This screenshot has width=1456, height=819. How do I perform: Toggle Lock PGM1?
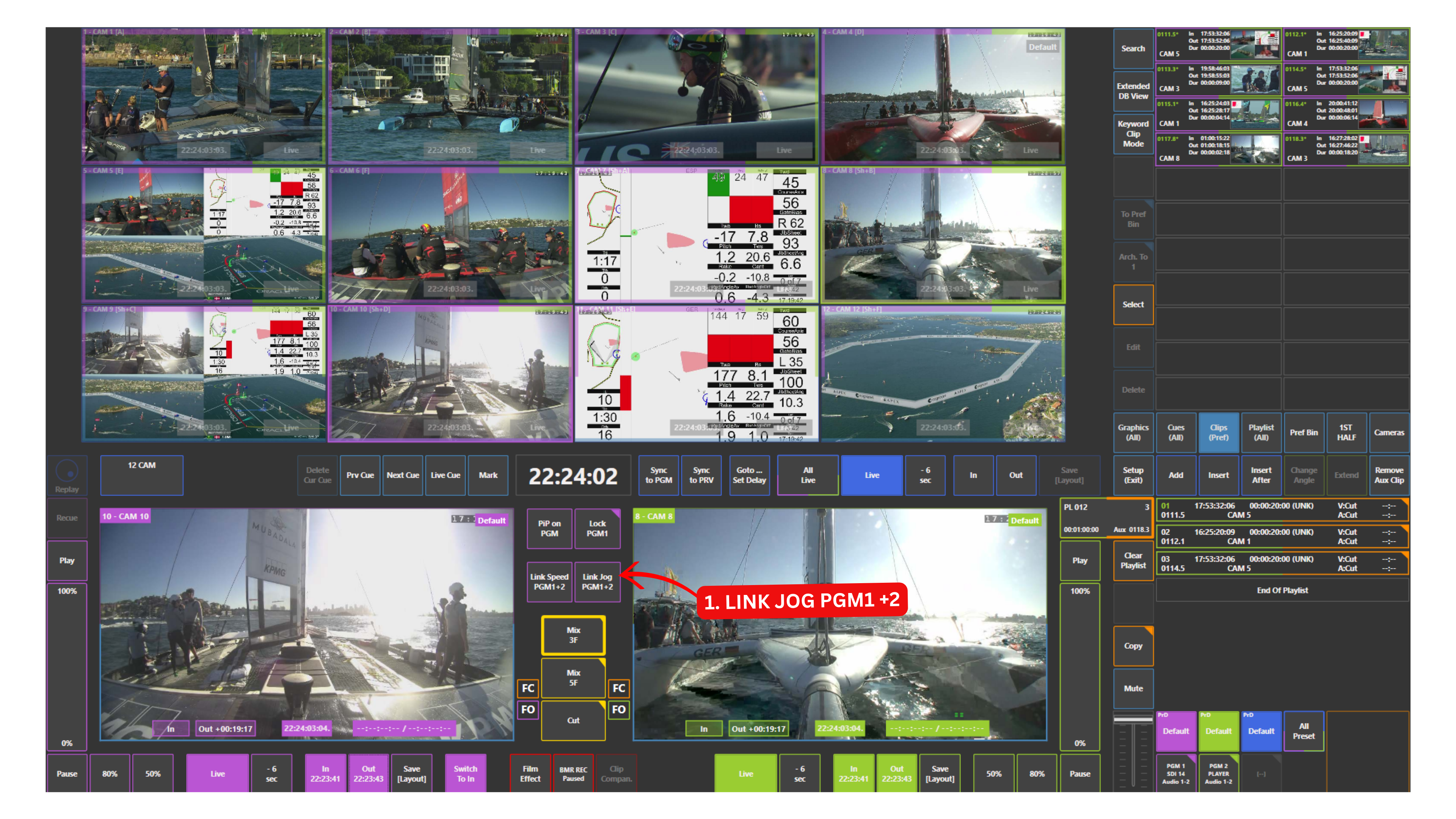click(597, 529)
